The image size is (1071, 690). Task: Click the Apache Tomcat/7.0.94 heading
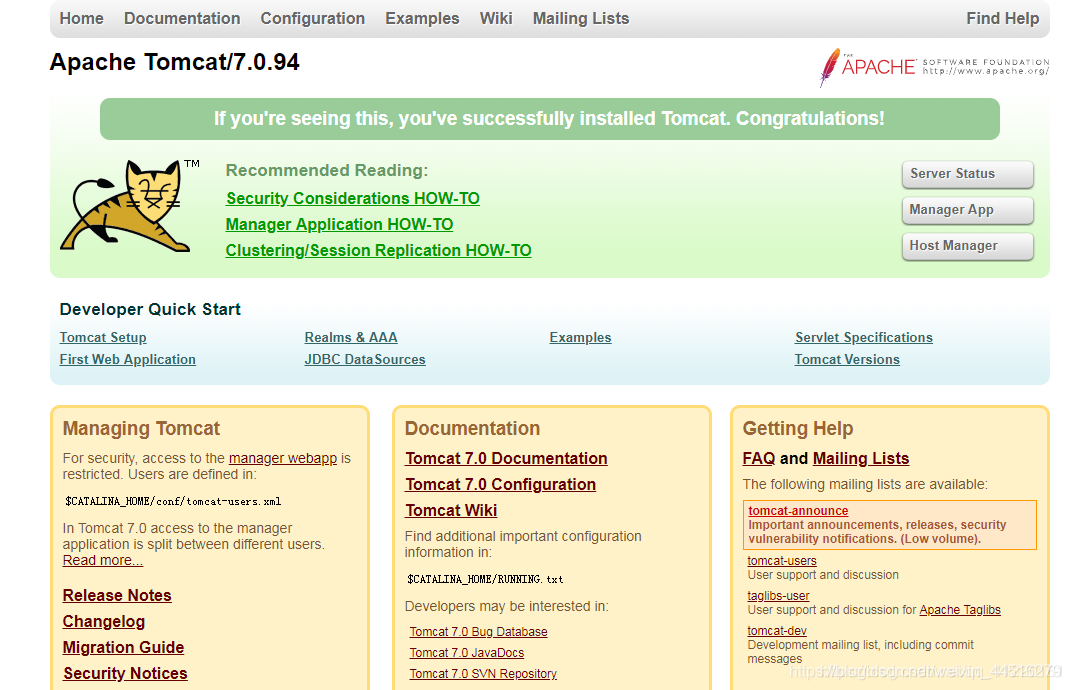pos(174,62)
